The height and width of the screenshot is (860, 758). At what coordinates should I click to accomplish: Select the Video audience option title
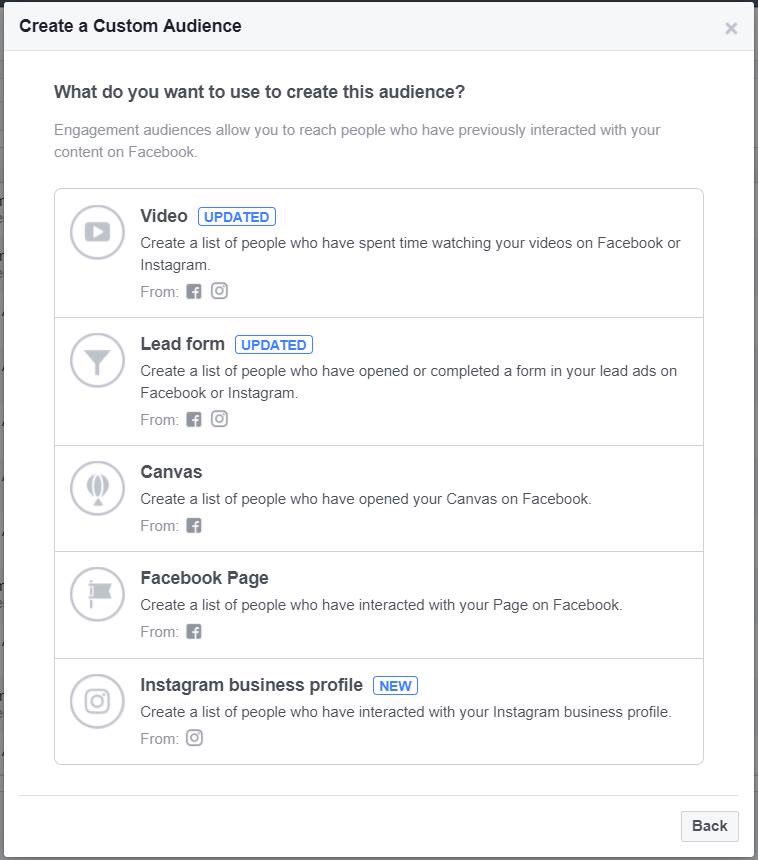click(x=164, y=216)
